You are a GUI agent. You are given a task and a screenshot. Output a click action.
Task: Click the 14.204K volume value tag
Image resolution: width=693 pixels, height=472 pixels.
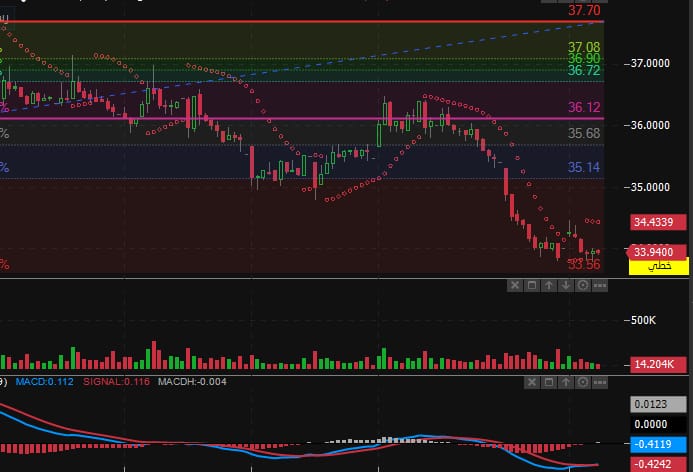(x=660, y=364)
